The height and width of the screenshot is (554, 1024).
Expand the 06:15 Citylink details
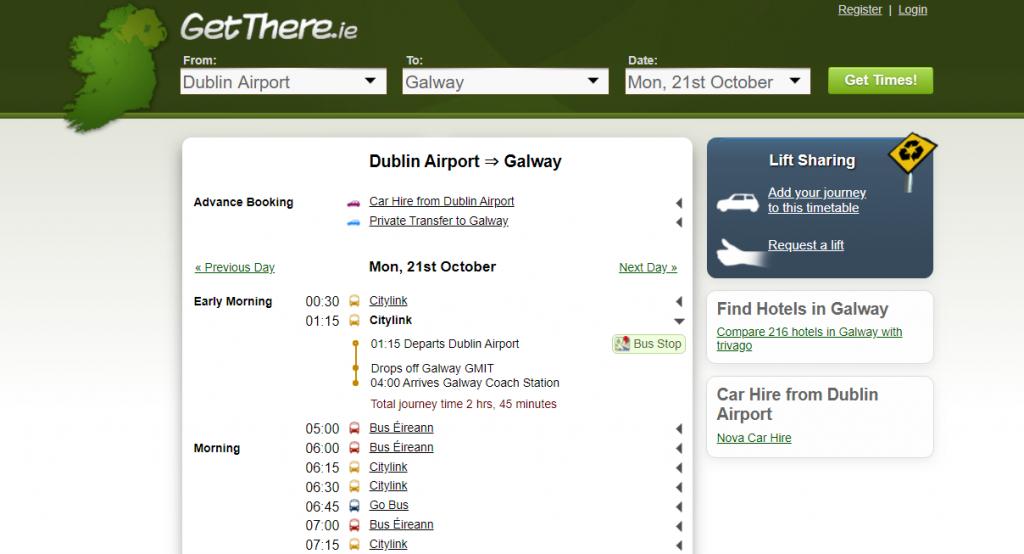pos(679,468)
